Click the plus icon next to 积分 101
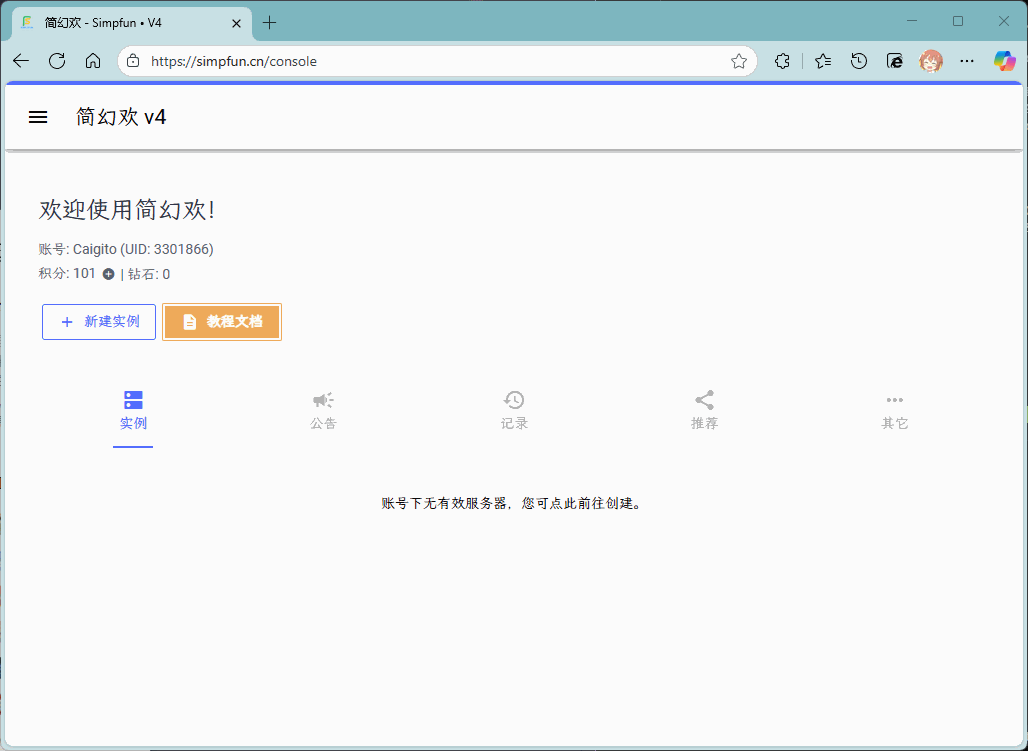The height and width of the screenshot is (751, 1028). 109,274
